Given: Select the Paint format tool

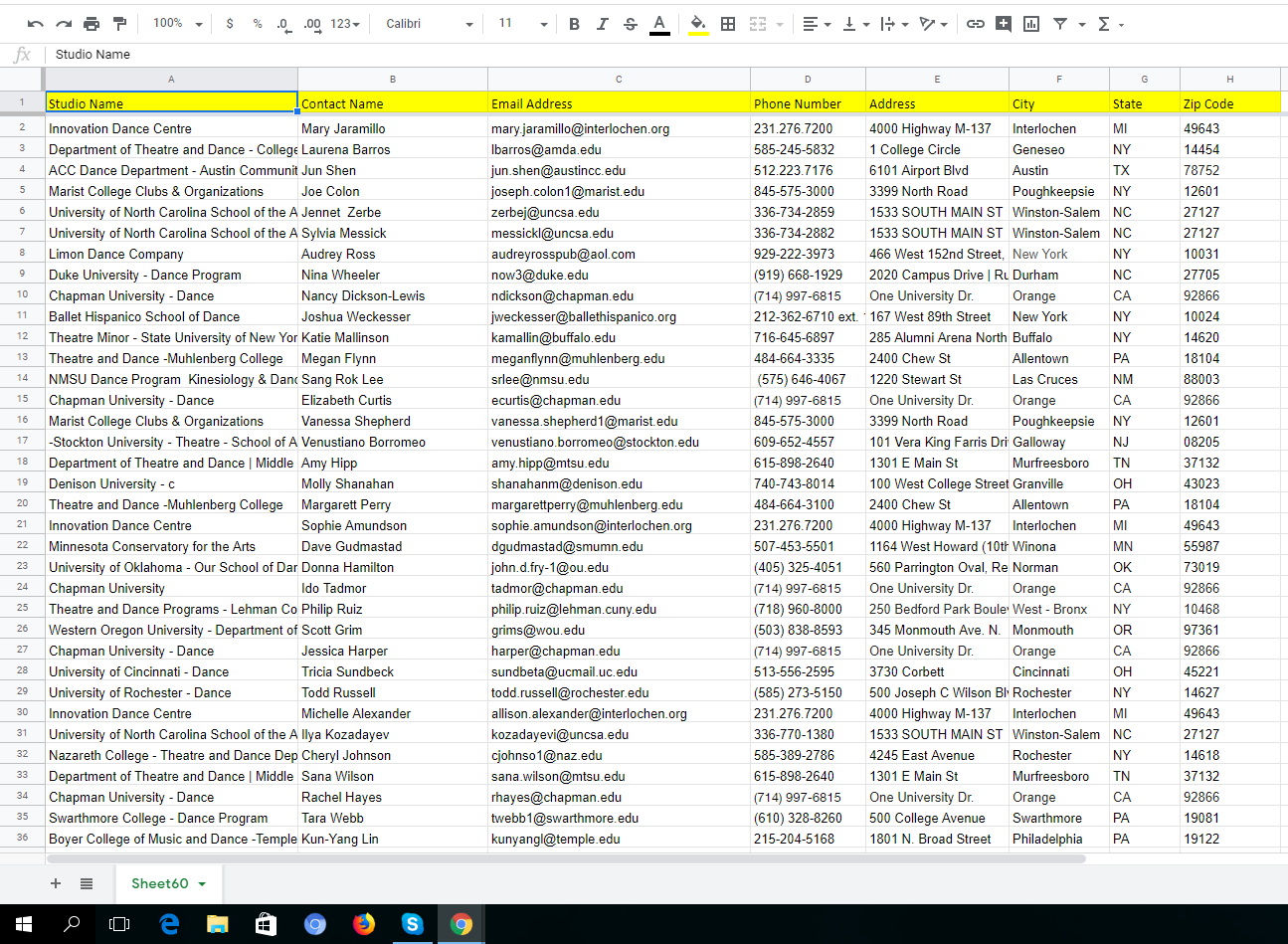Looking at the screenshot, I should pos(119,24).
